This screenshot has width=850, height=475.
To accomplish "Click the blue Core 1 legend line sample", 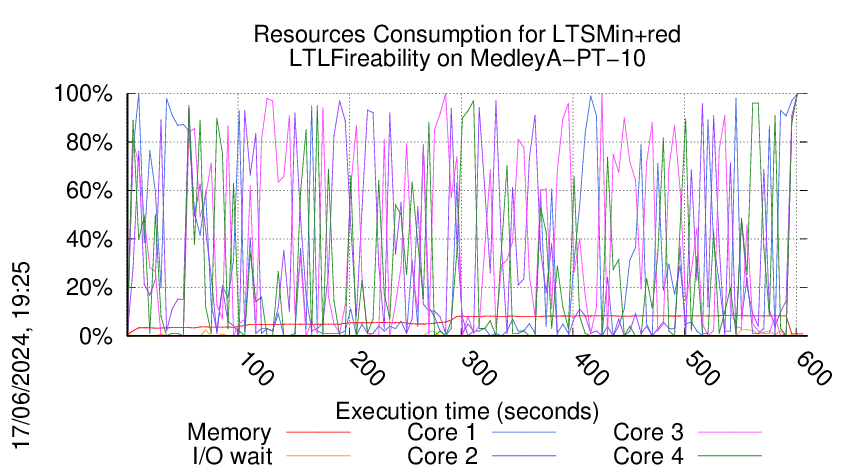I will click(x=524, y=432).
